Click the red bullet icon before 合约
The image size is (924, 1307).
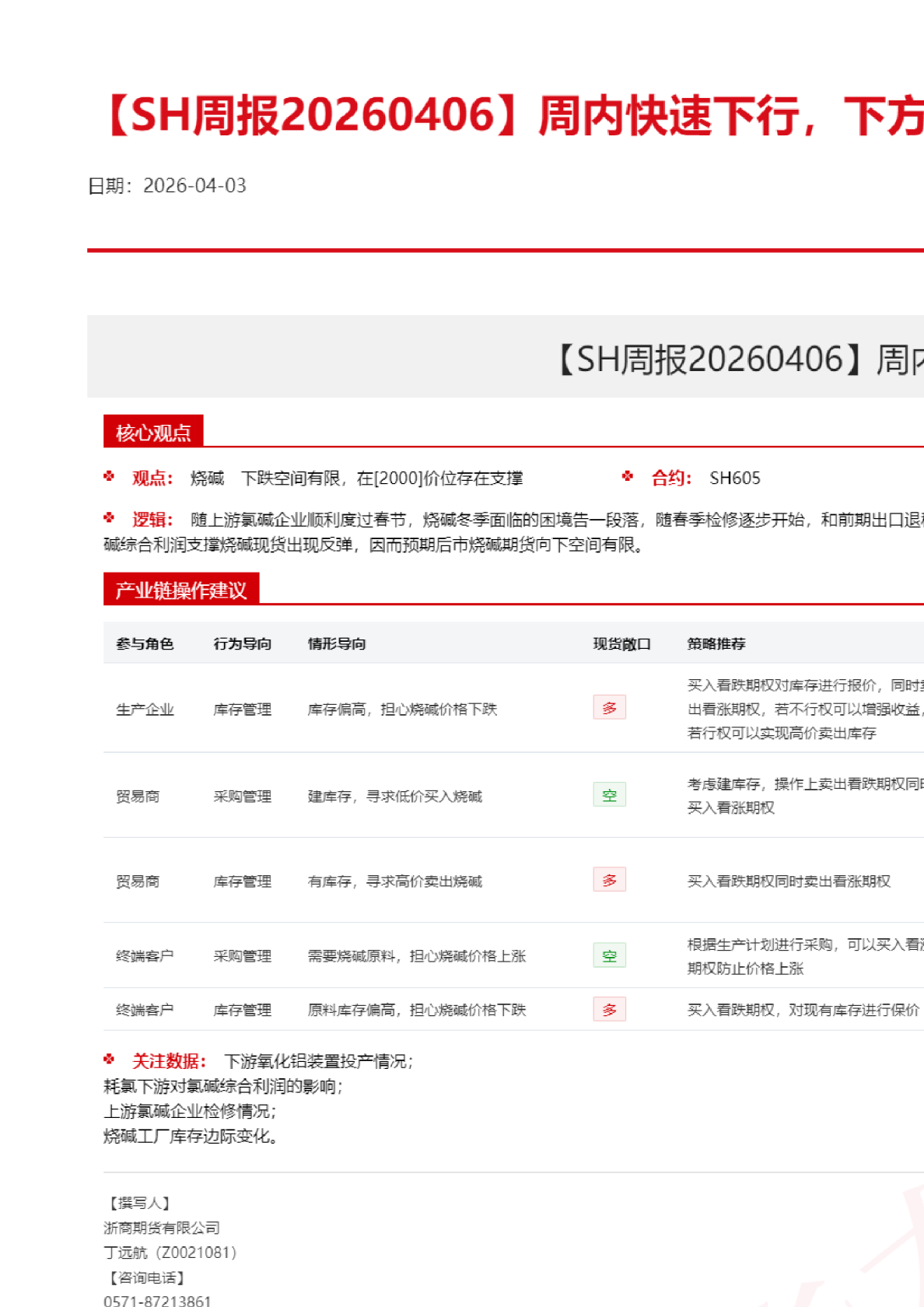click(628, 476)
